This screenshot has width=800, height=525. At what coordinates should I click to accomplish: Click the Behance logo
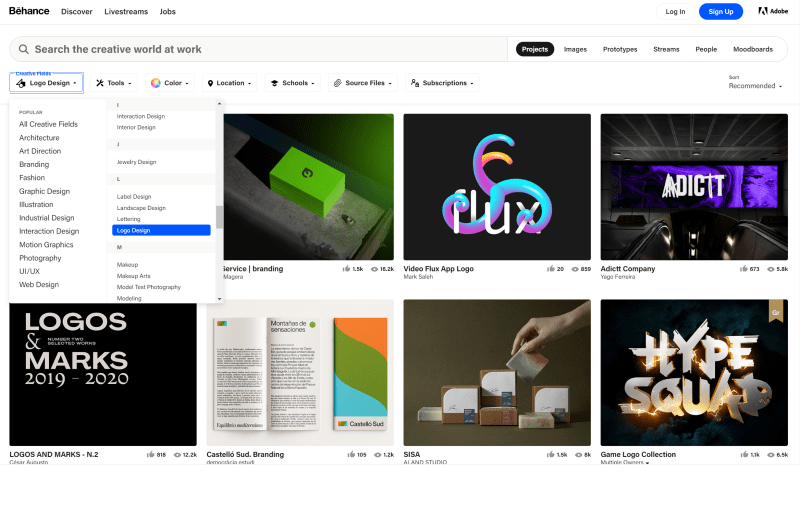[x=29, y=11]
